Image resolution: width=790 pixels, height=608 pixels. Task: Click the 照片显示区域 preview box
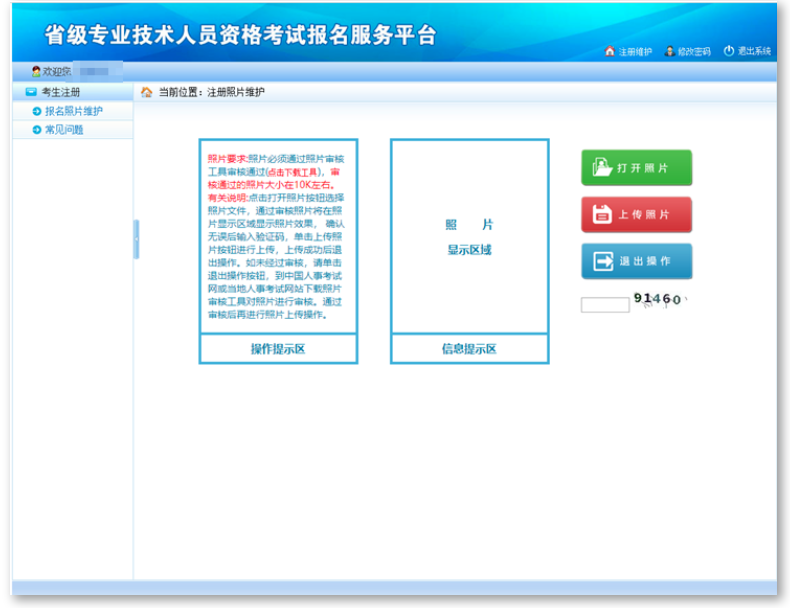pyautogui.click(x=470, y=236)
